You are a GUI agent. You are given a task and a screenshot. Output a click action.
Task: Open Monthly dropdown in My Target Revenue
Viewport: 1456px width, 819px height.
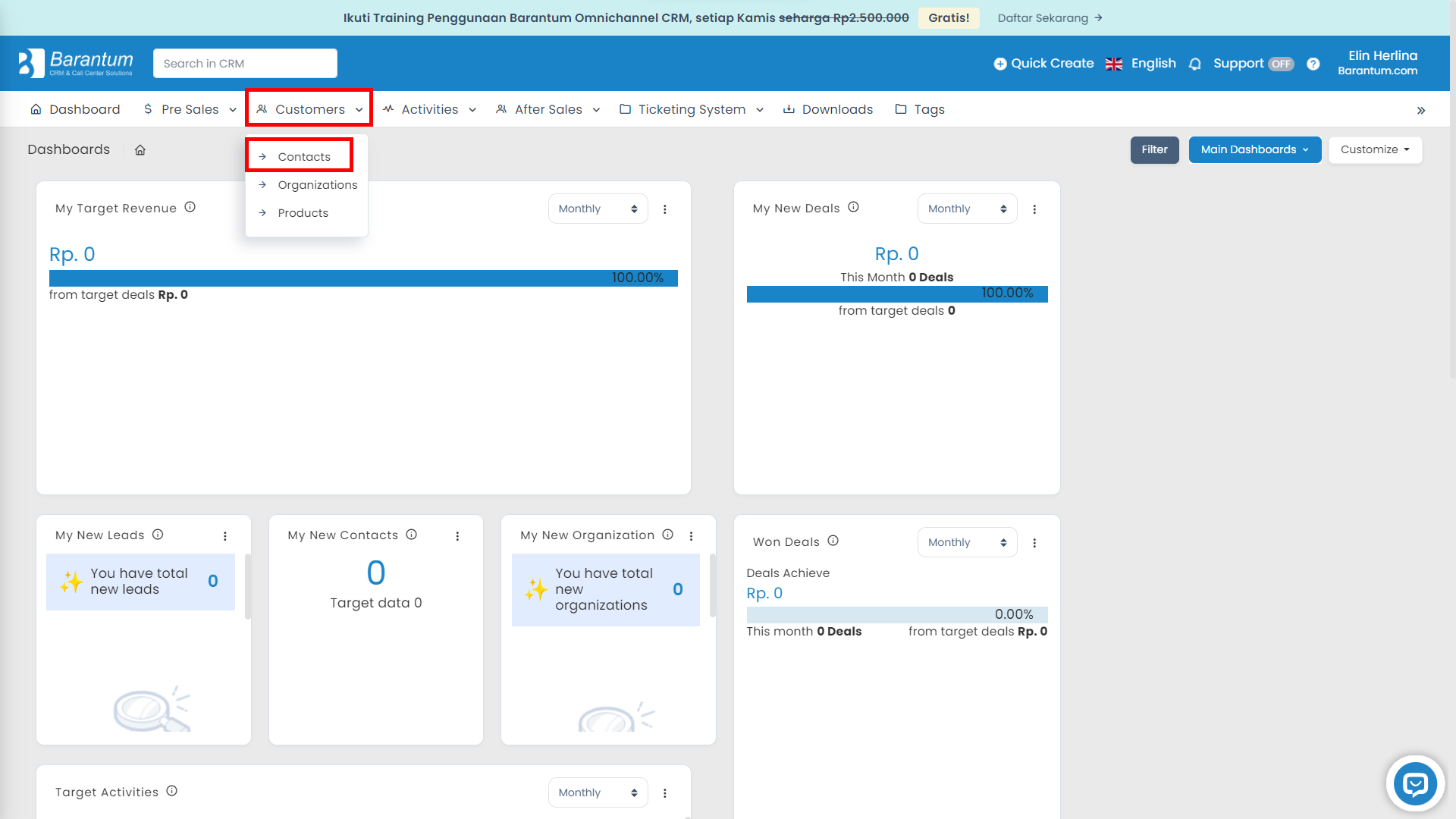click(x=598, y=209)
